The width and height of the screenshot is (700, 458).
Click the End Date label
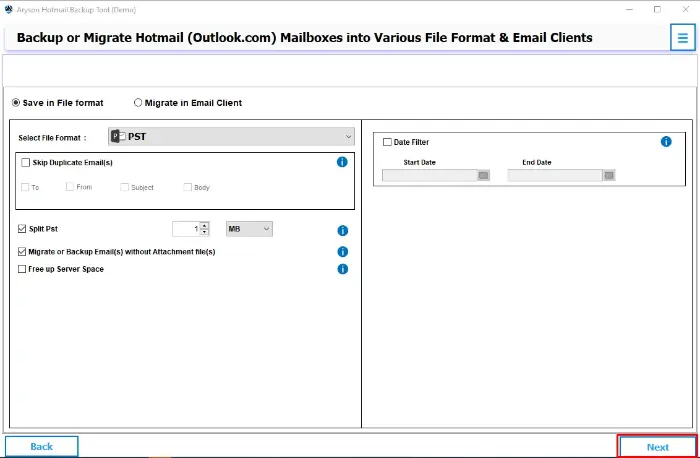pyautogui.click(x=537, y=162)
